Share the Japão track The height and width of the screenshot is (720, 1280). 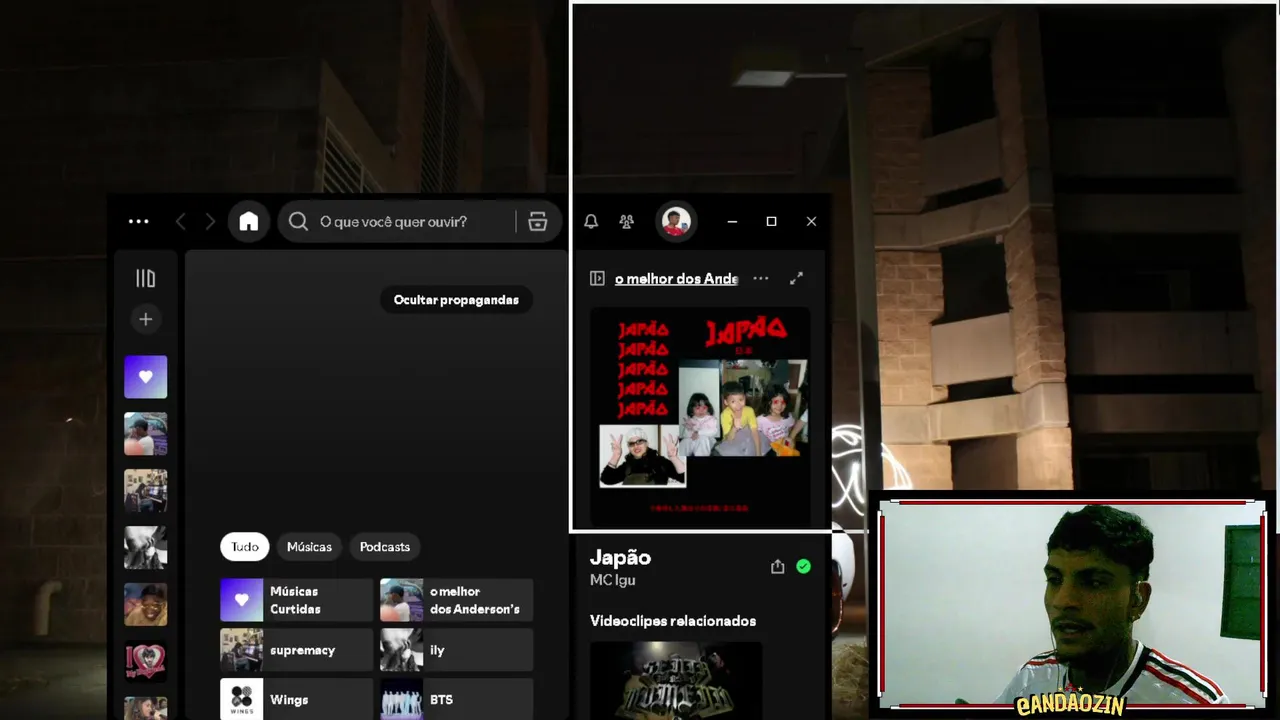777,567
